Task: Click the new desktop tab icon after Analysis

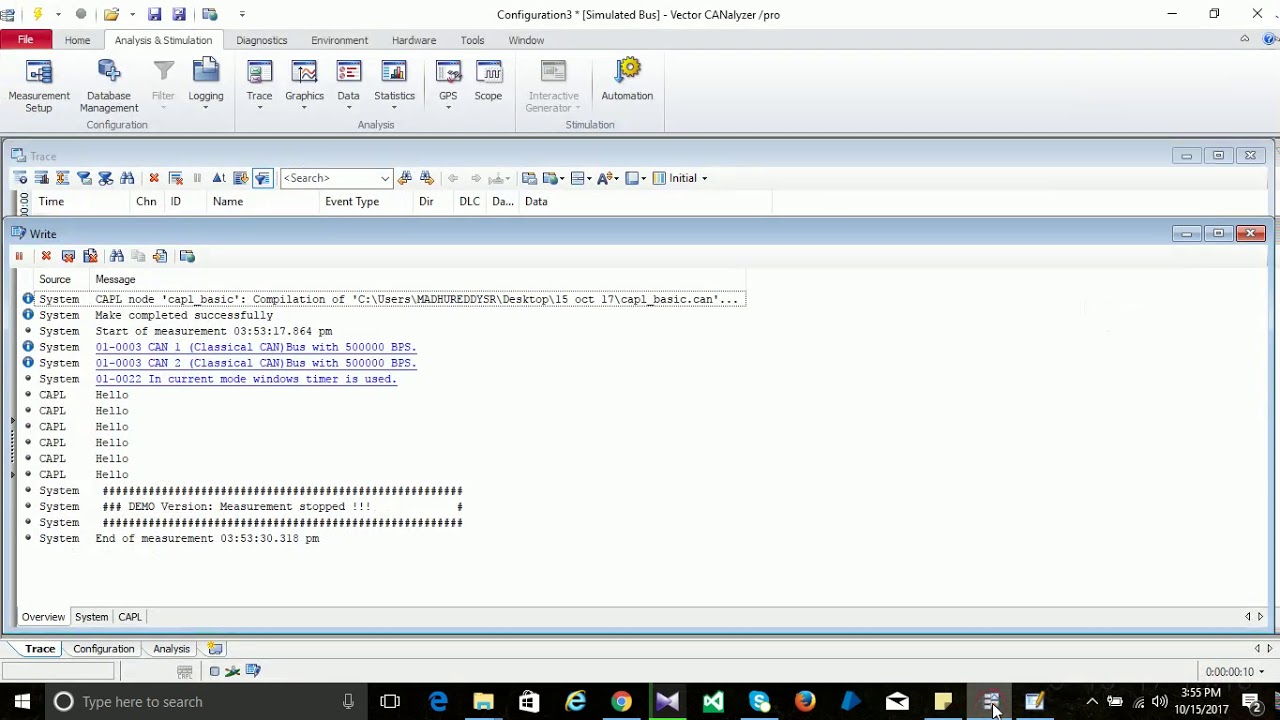Action: coord(215,649)
